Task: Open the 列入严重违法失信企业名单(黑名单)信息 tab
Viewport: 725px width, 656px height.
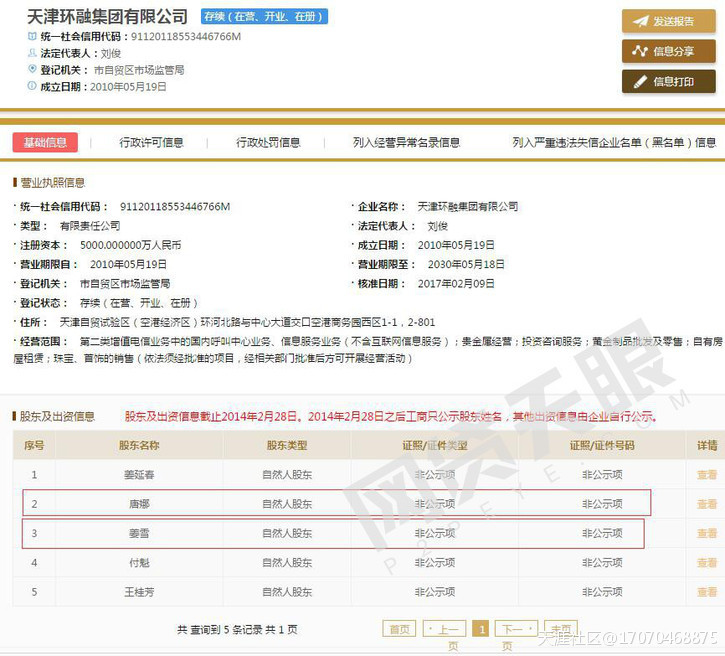Action: (614, 143)
